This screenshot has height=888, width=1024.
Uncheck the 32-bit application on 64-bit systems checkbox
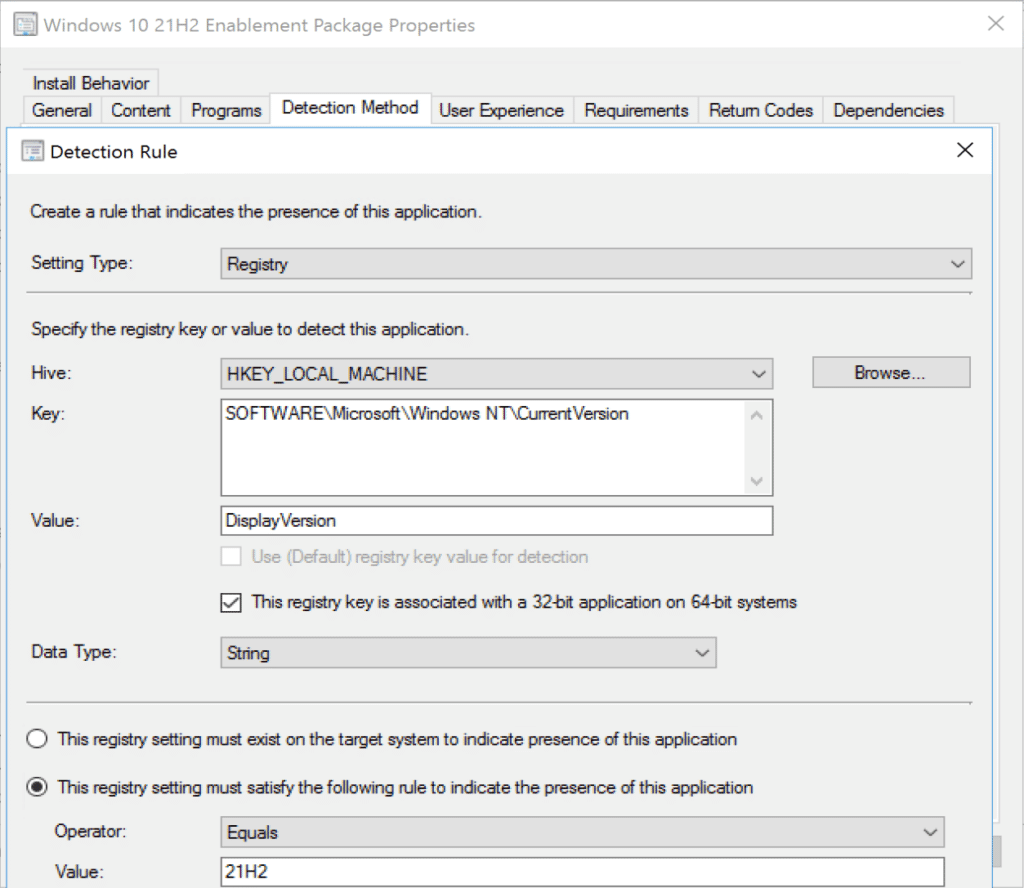tap(231, 602)
